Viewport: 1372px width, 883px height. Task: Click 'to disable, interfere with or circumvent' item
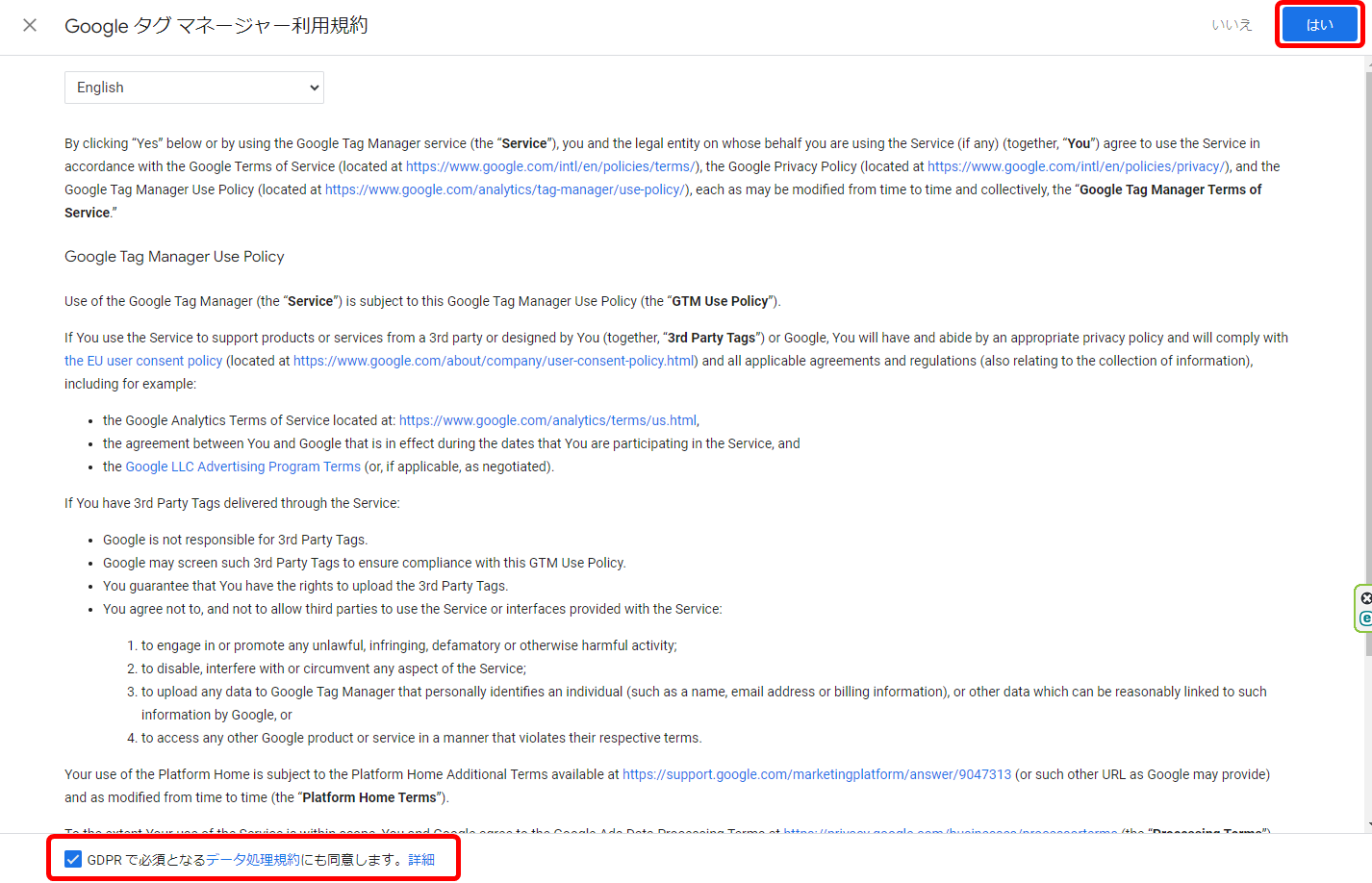(x=334, y=669)
